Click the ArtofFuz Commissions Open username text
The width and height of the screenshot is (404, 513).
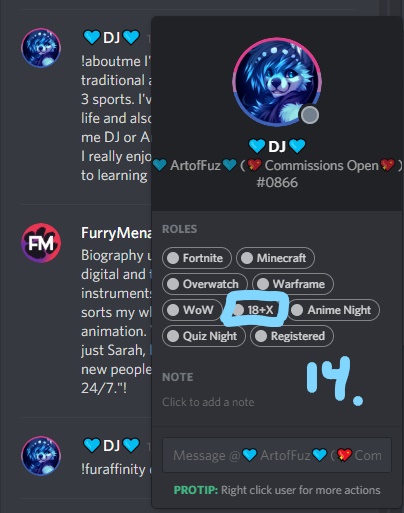(277, 165)
